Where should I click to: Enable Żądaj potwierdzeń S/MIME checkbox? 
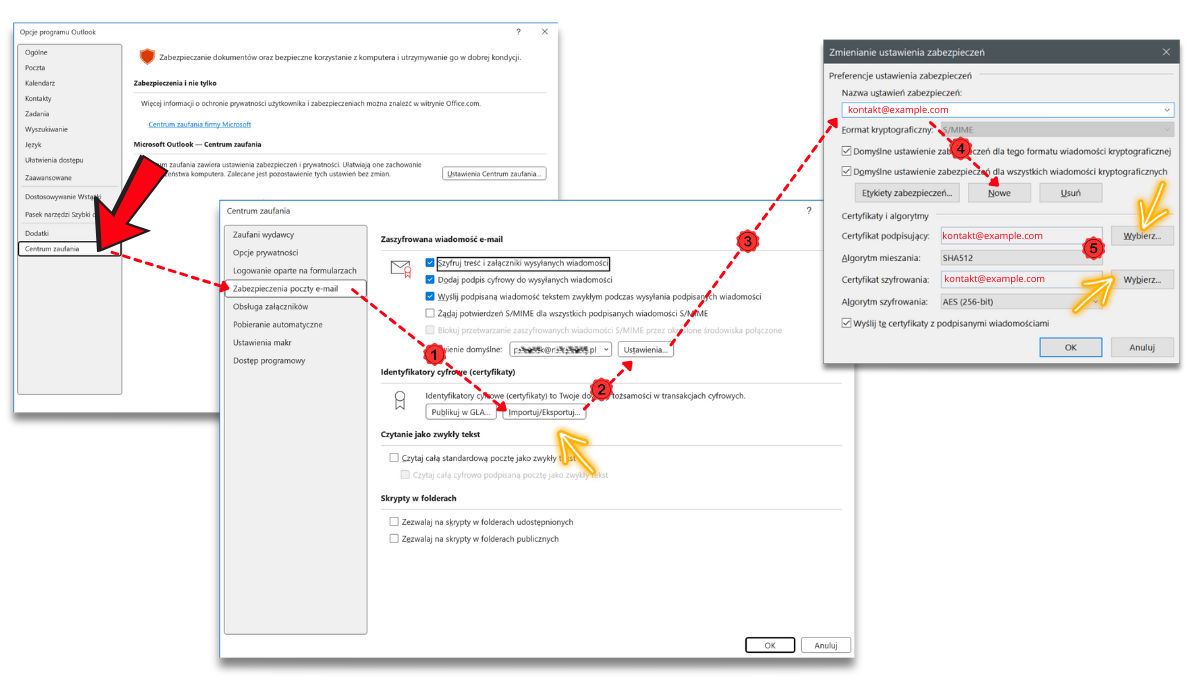click(430, 313)
